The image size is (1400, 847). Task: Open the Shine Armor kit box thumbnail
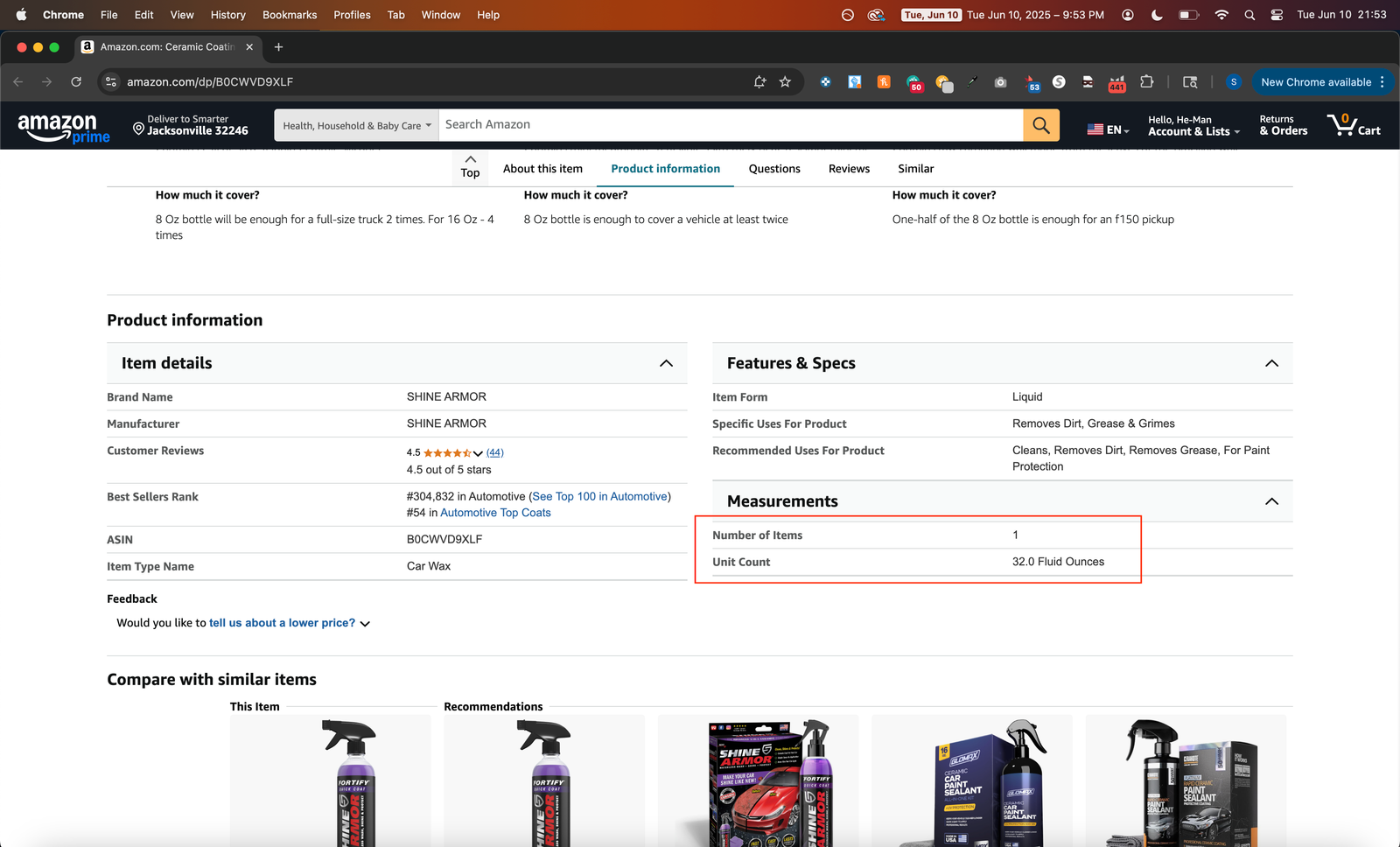click(x=758, y=780)
